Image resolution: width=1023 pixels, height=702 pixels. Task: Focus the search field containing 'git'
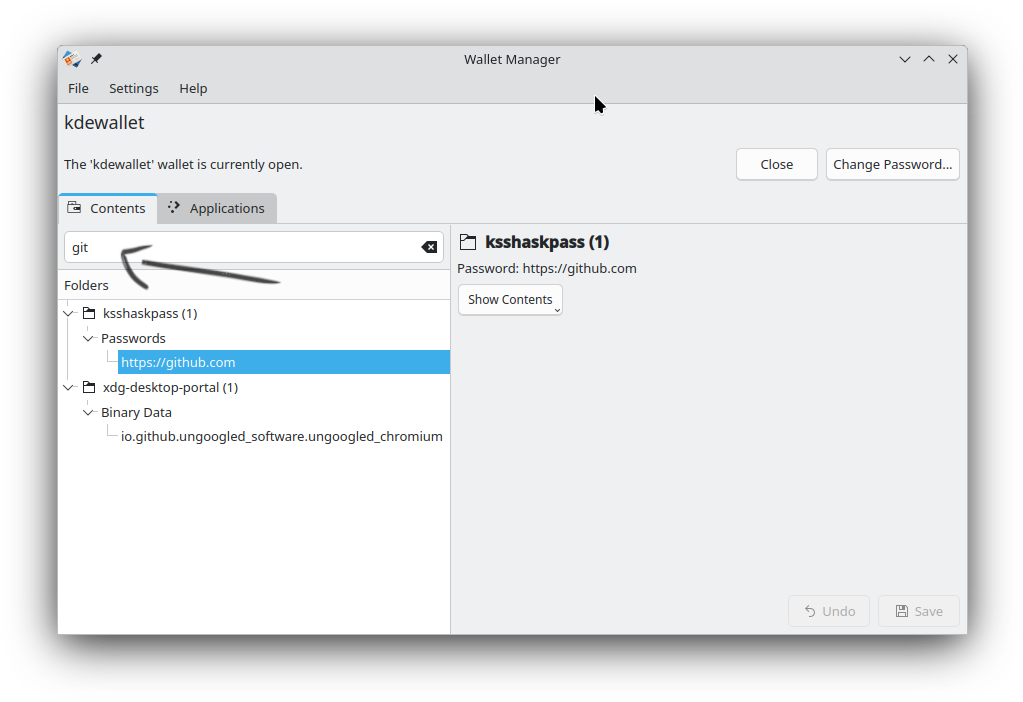240,247
